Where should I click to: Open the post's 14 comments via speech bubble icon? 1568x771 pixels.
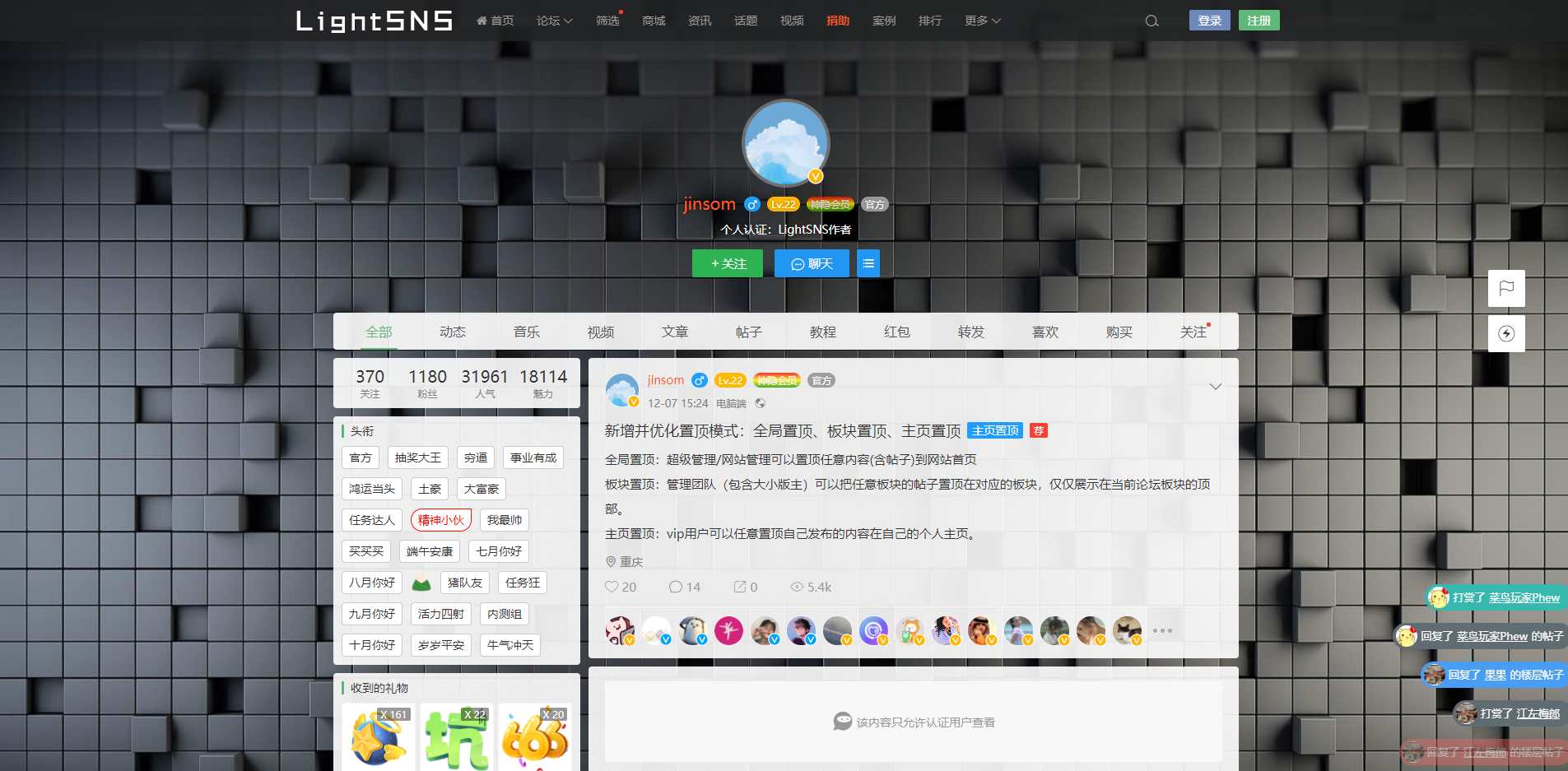[x=675, y=587]
